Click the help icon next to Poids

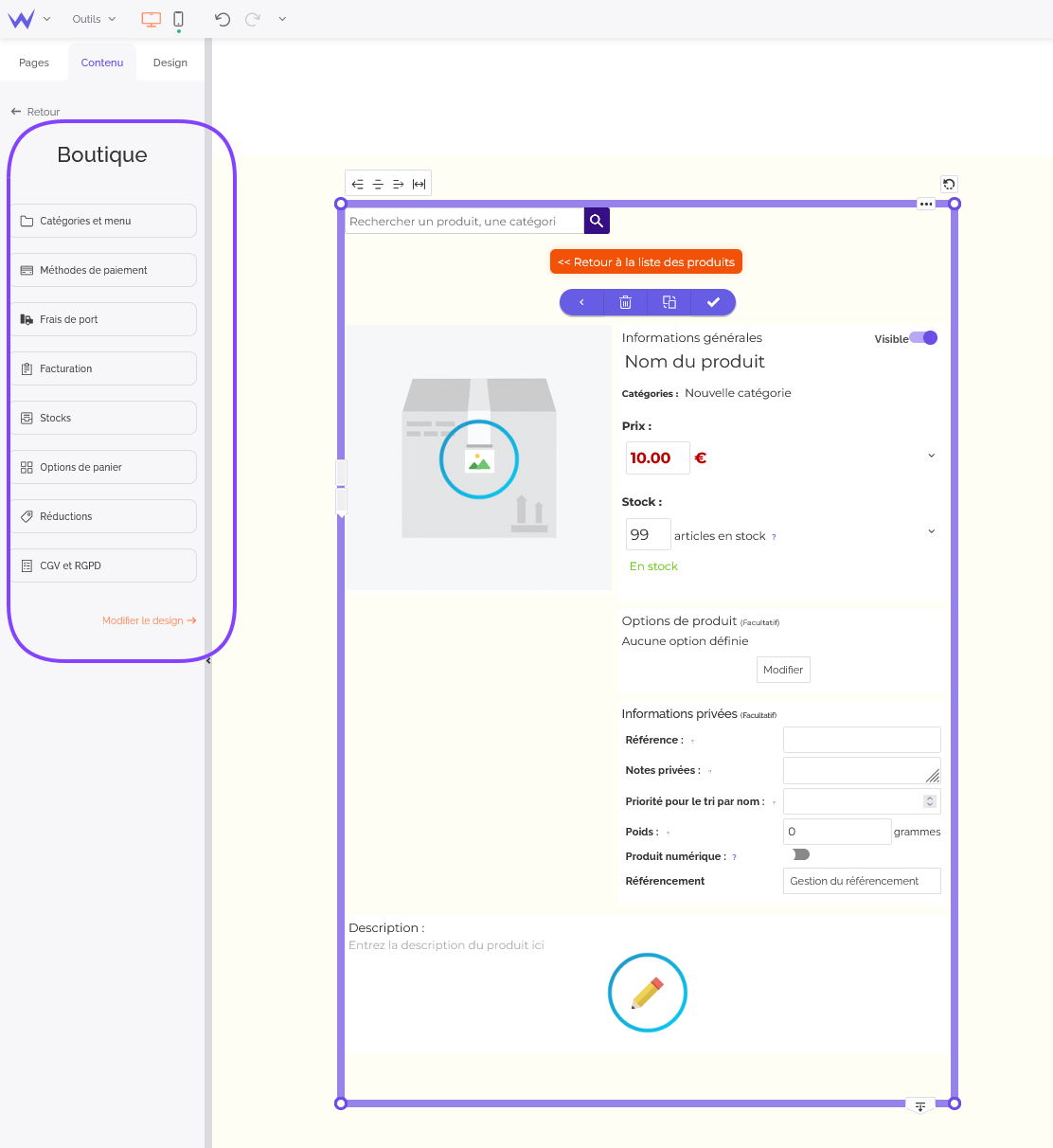(x=668, y=833)
